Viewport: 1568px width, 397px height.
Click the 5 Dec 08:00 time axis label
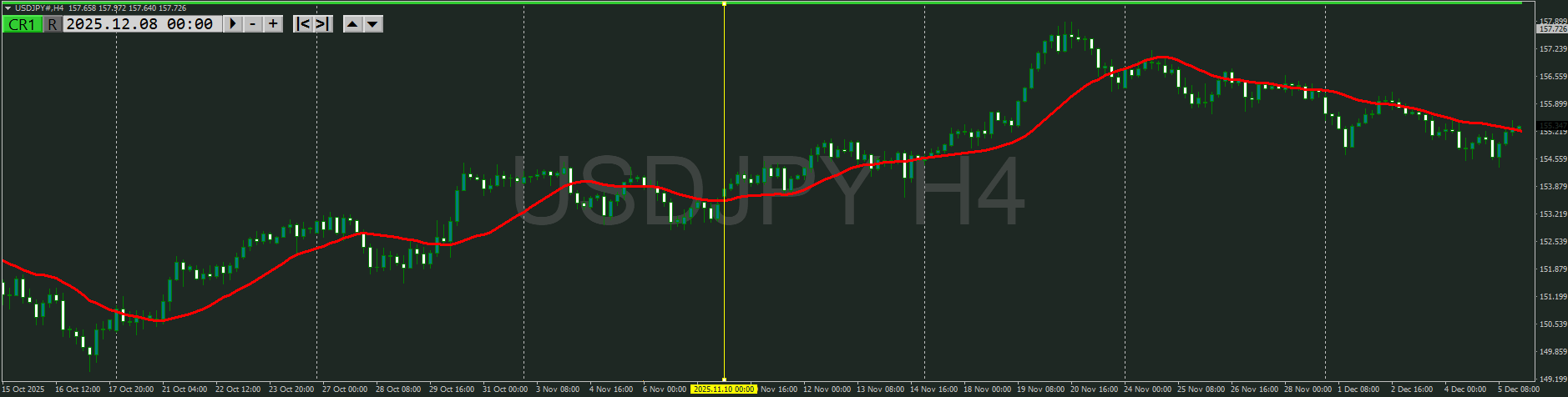click(1518, 389)
